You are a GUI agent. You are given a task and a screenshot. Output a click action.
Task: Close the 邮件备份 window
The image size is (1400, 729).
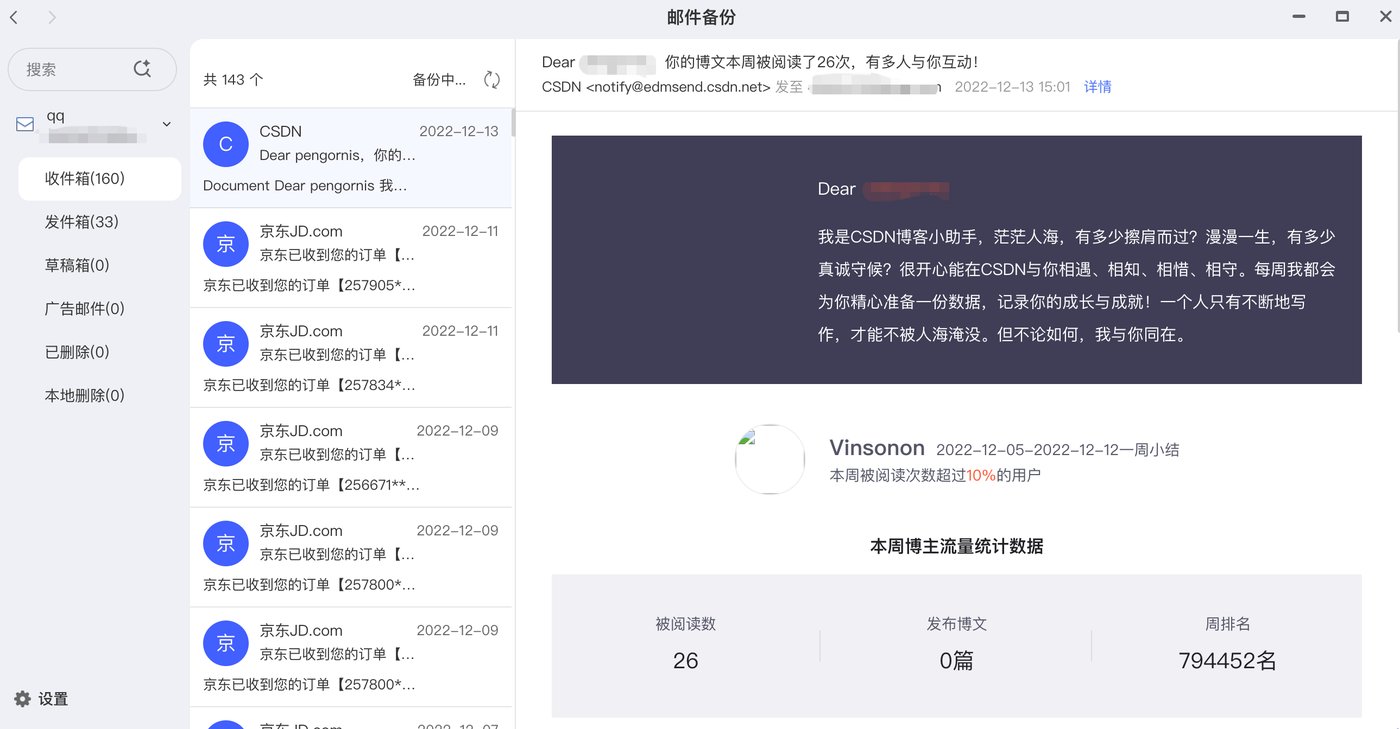click(x=1385, y=17)
